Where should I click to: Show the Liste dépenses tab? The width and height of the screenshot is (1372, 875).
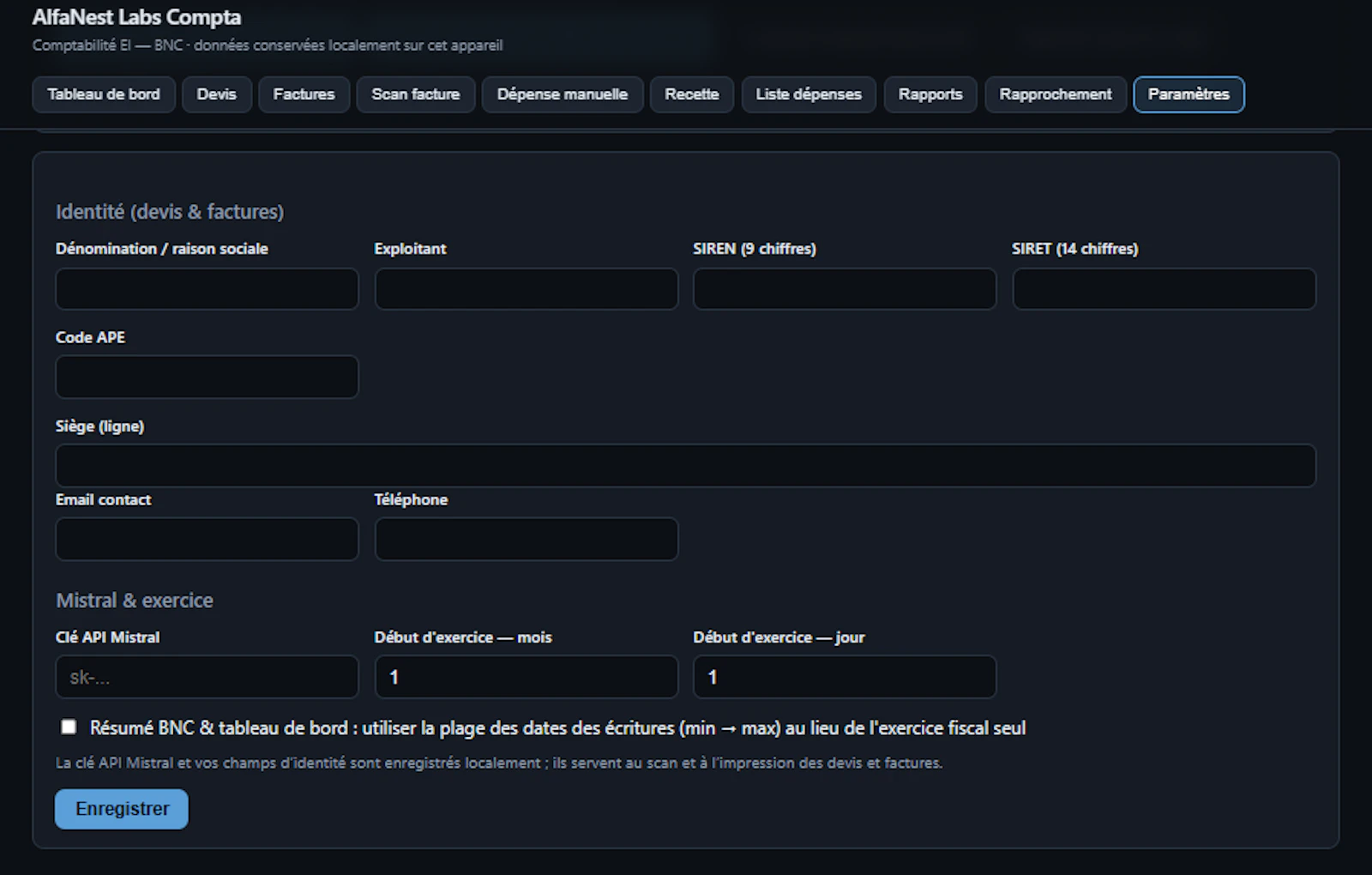[809, 94]
